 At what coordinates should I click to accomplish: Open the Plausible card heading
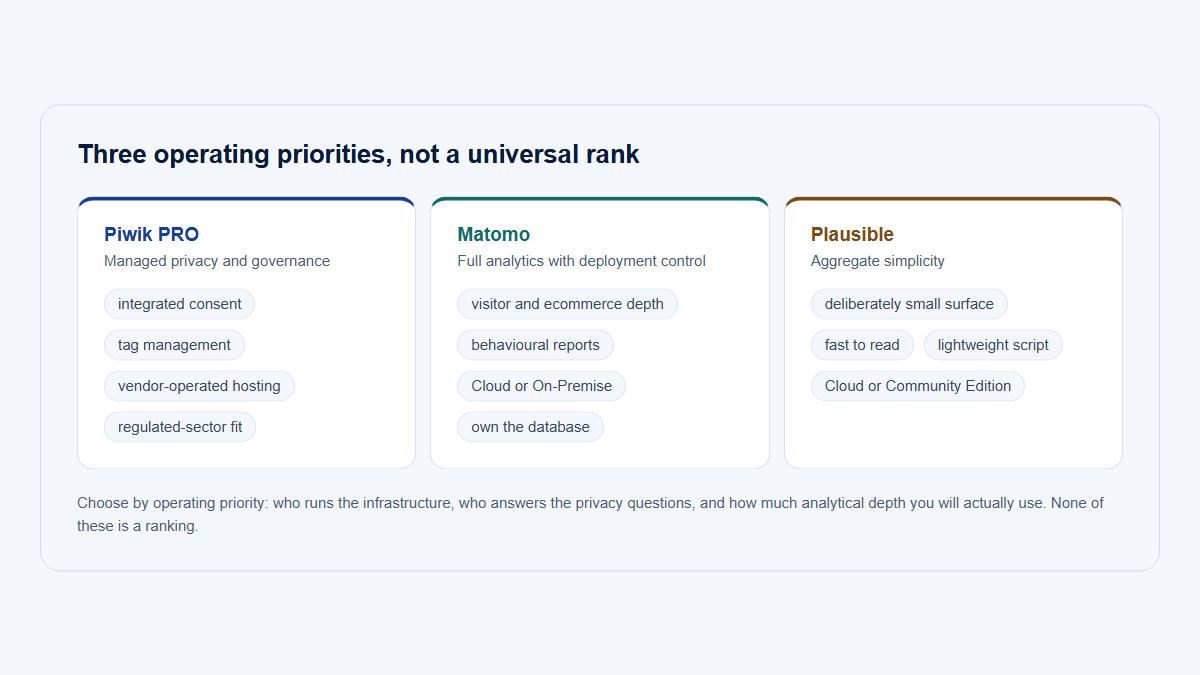(x=852, y=234)
